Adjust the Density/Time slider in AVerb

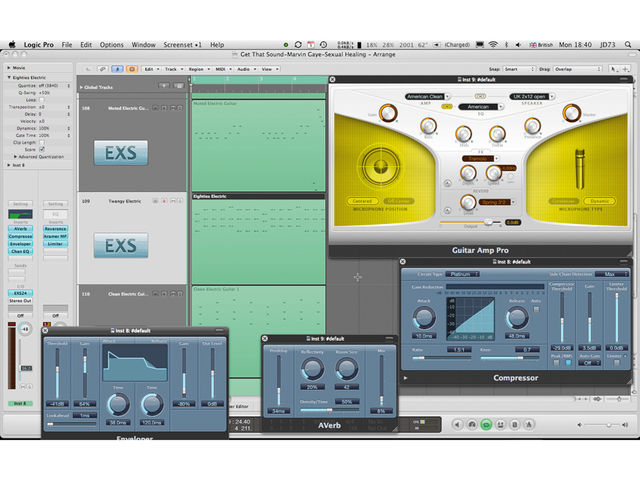(x=329, y=410)
